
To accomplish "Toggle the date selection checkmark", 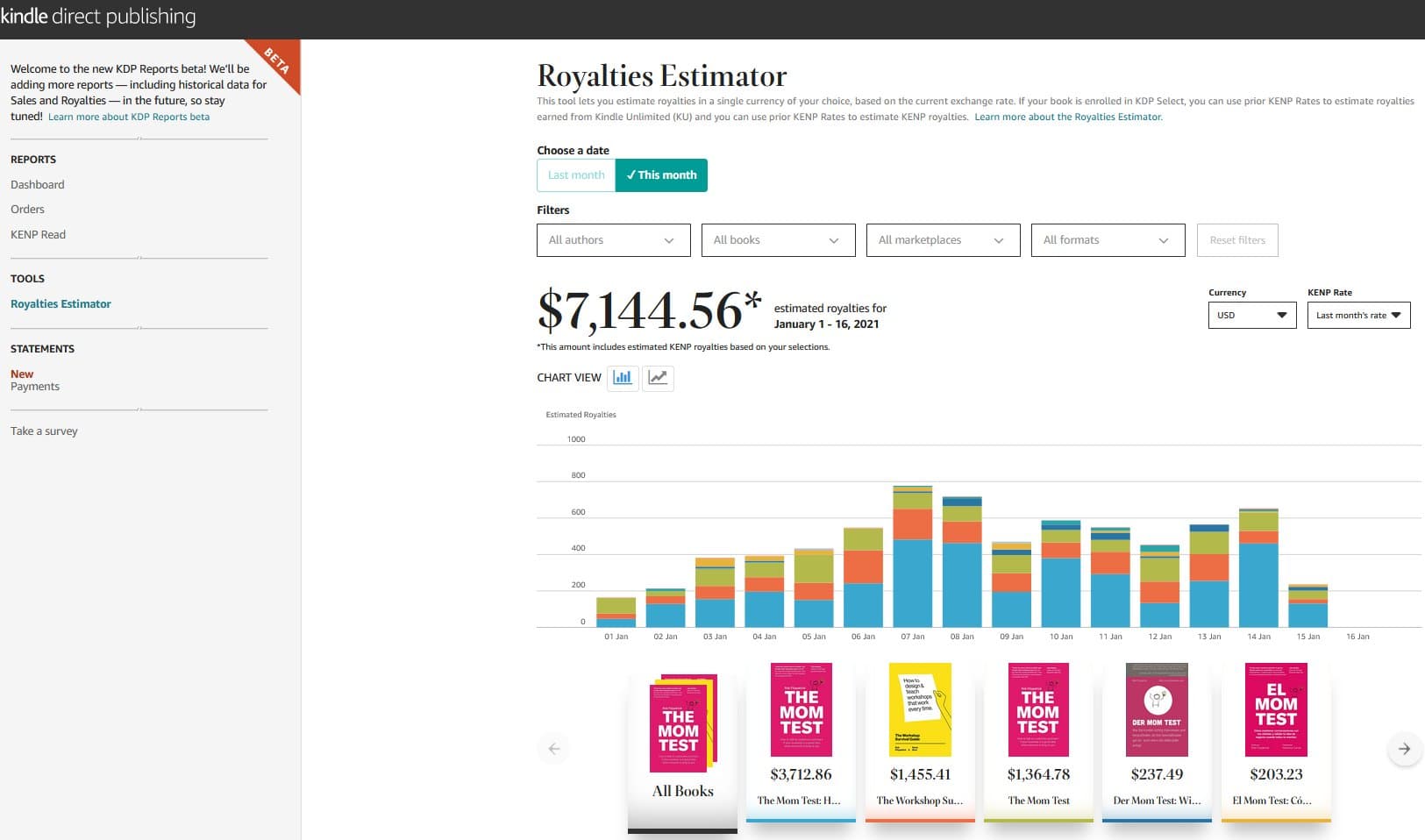I will [632, 174].
